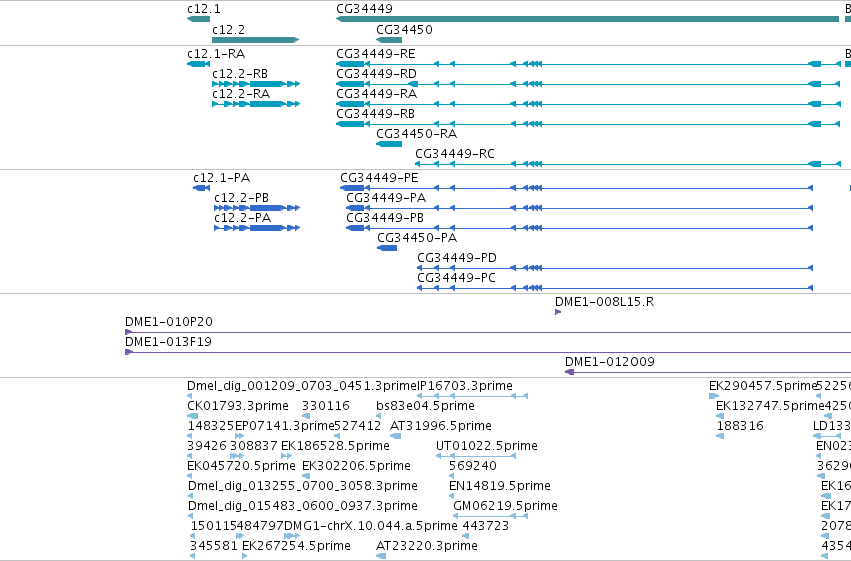Select protein CG34449-PD

click(615, 268)
